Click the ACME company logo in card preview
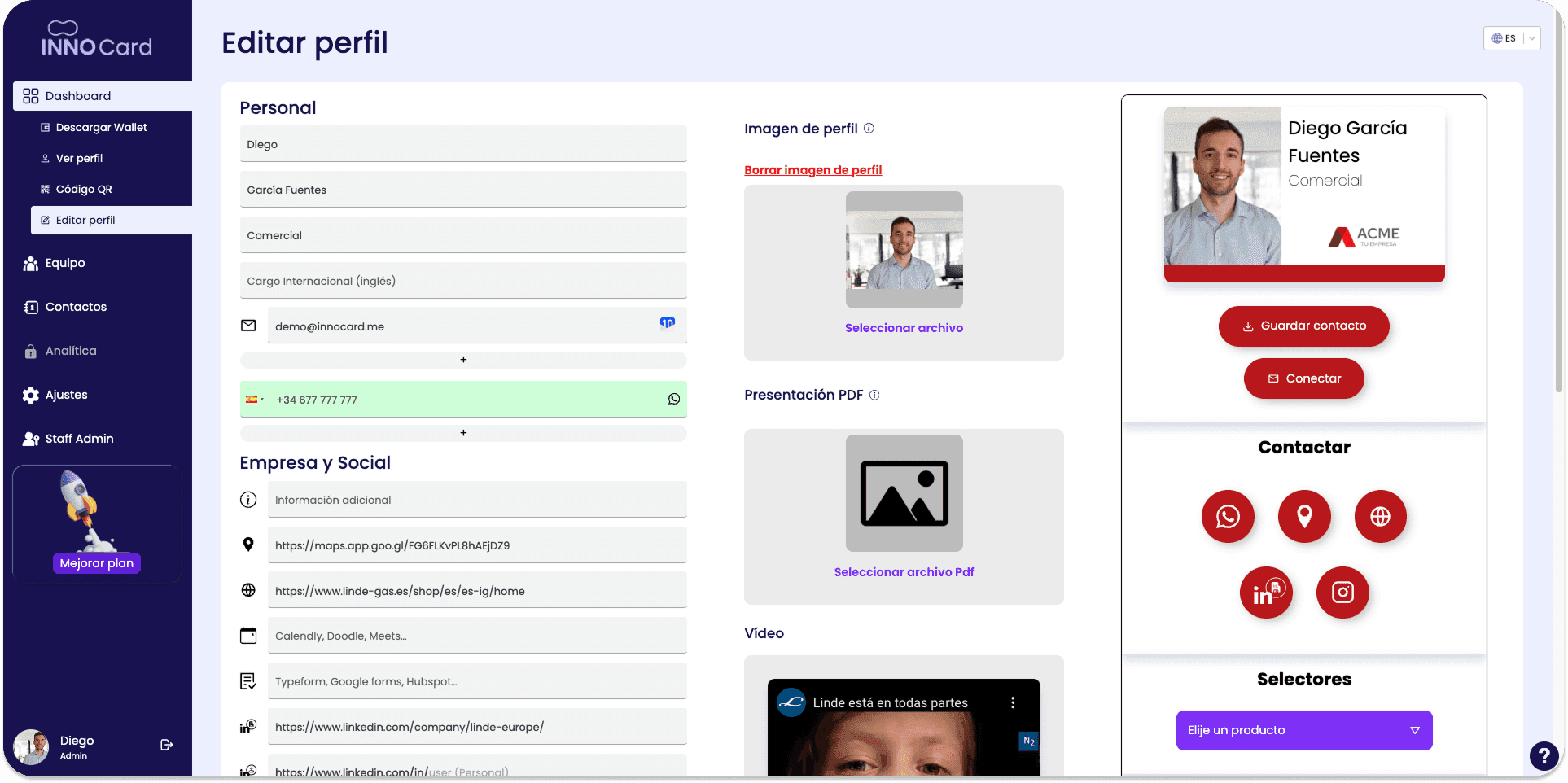 click(x=1364, y=236)
